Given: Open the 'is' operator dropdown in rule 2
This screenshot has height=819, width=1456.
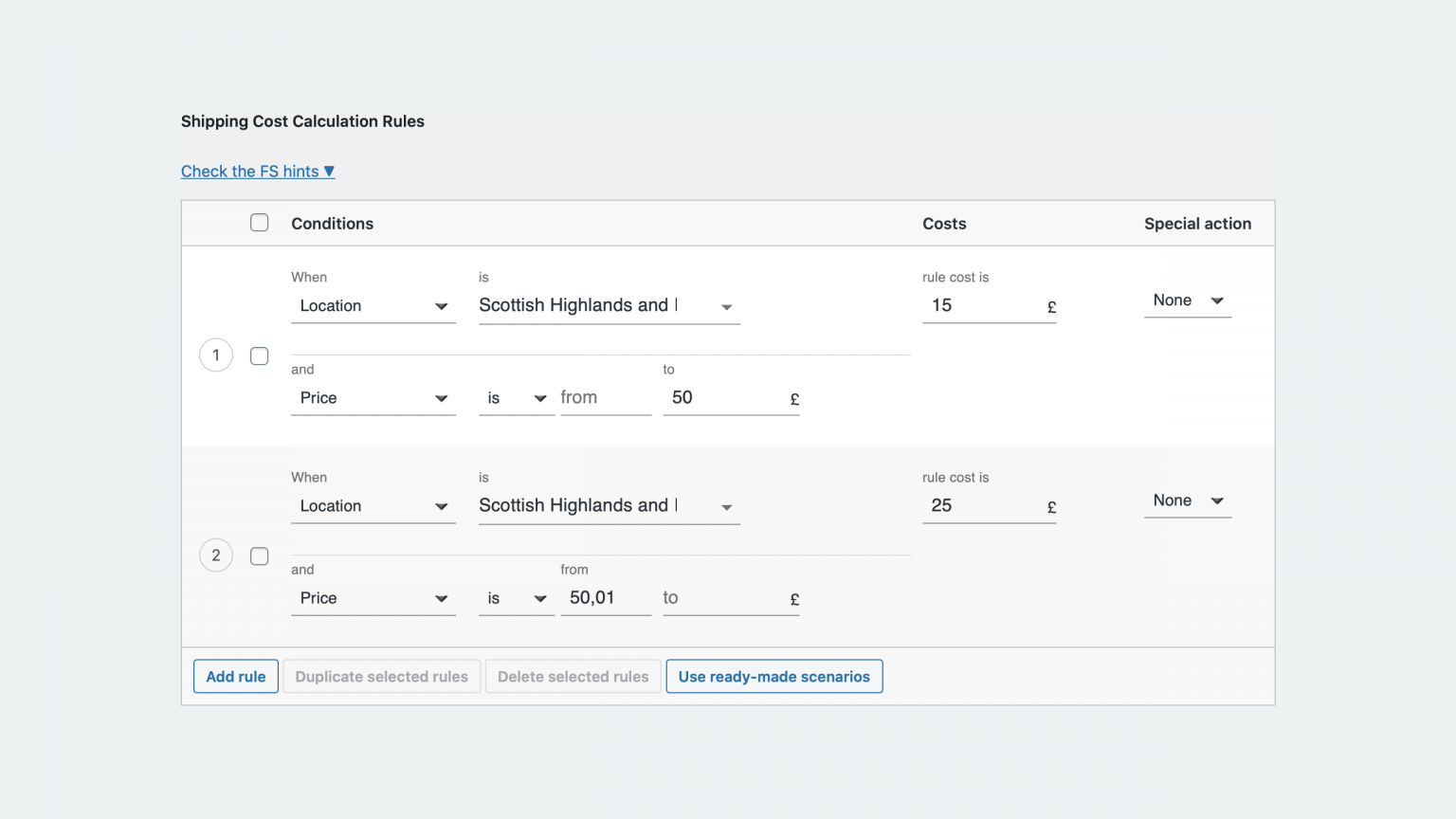Looking at the screenshot, I should [x=516, y=597].
